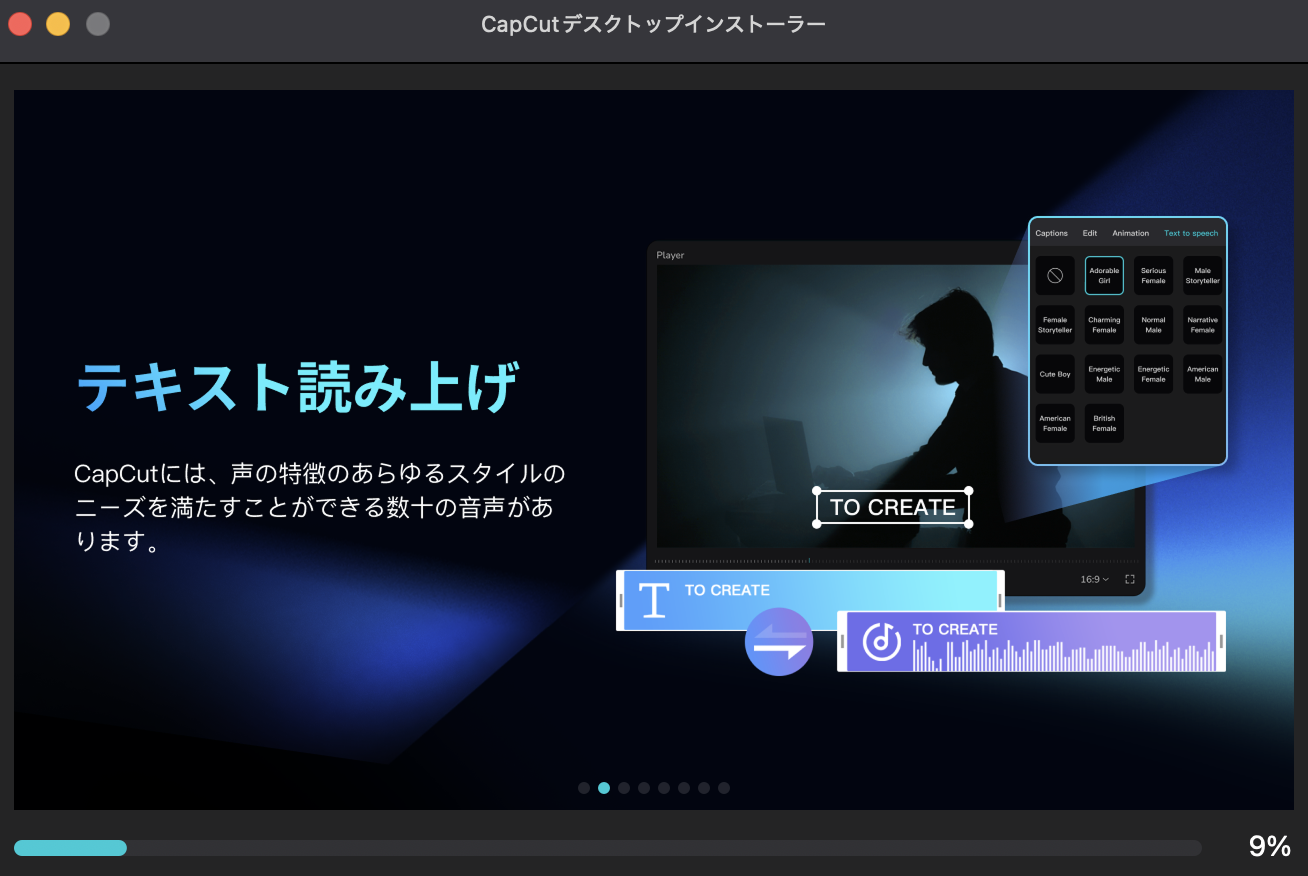Select the Energetic Female voice tile
The image size is (1308, 876).
(1153, 374)
